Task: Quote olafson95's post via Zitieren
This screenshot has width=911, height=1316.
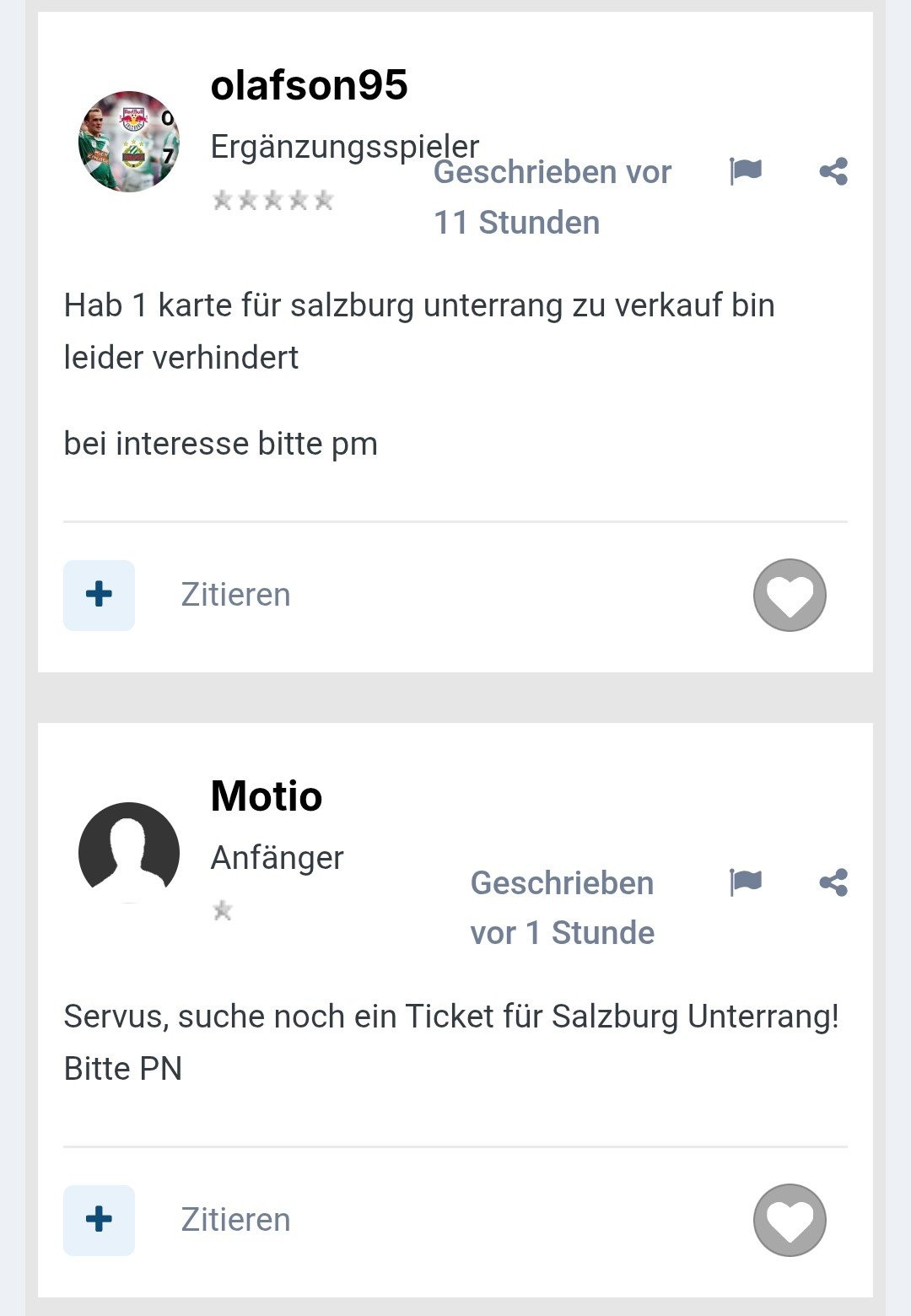Action: 235,595
